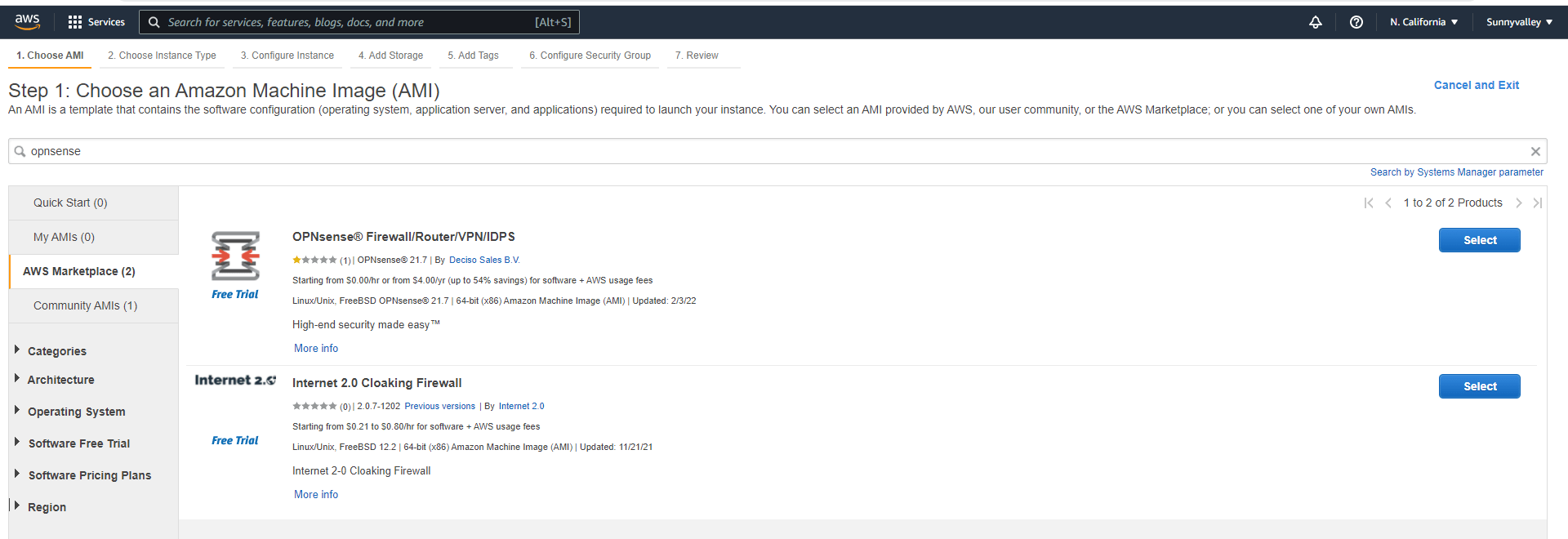Open the Sunnyvalley account dropdown

click(1519, 22)
